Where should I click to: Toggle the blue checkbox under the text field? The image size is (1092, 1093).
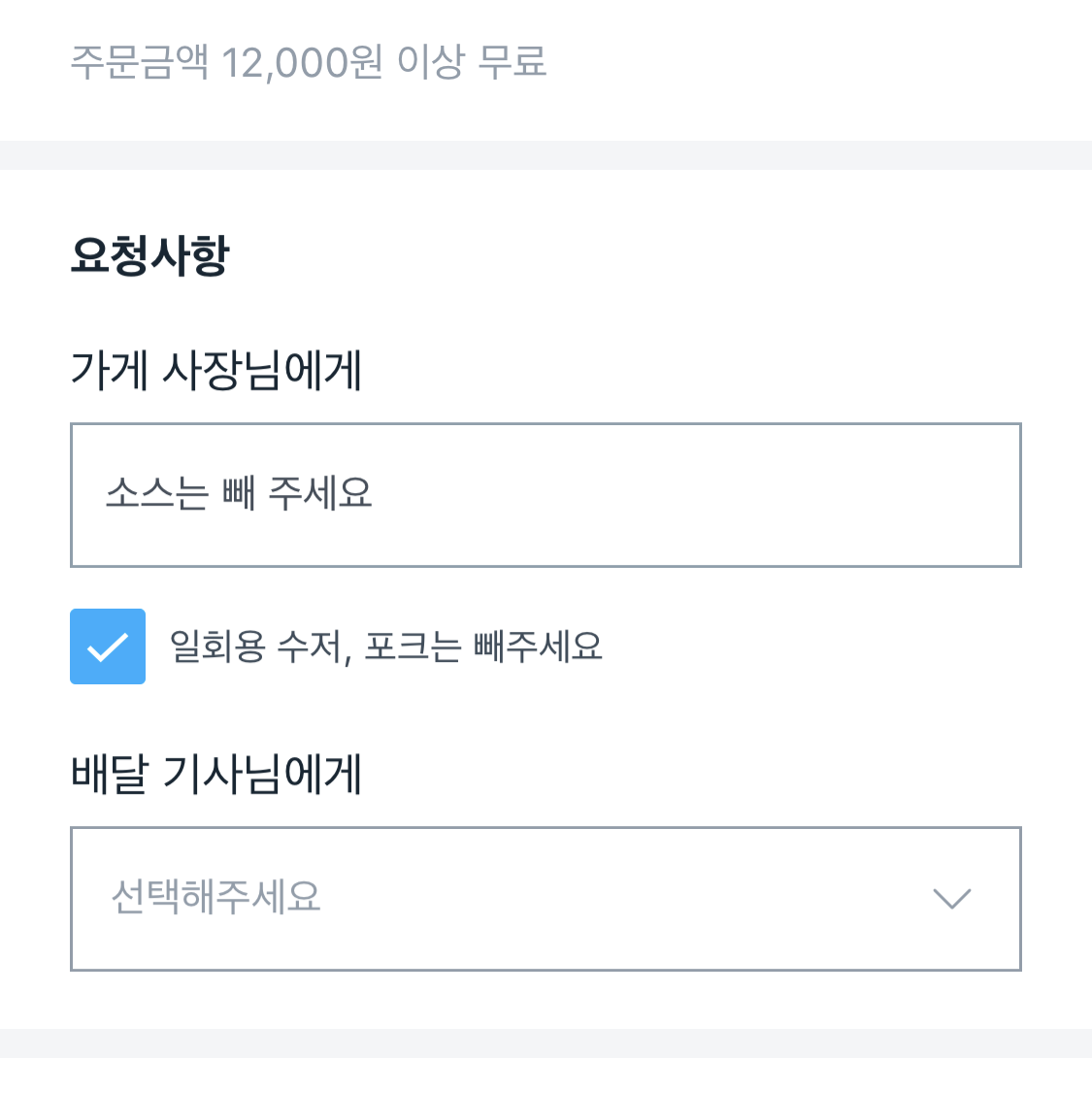click(x=108, y=646)
